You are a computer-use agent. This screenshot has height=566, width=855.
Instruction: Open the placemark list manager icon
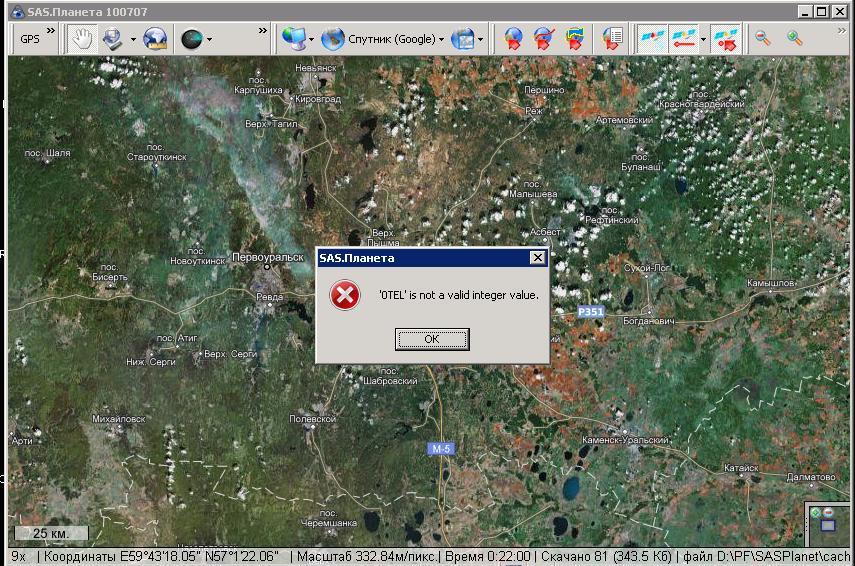612,39
